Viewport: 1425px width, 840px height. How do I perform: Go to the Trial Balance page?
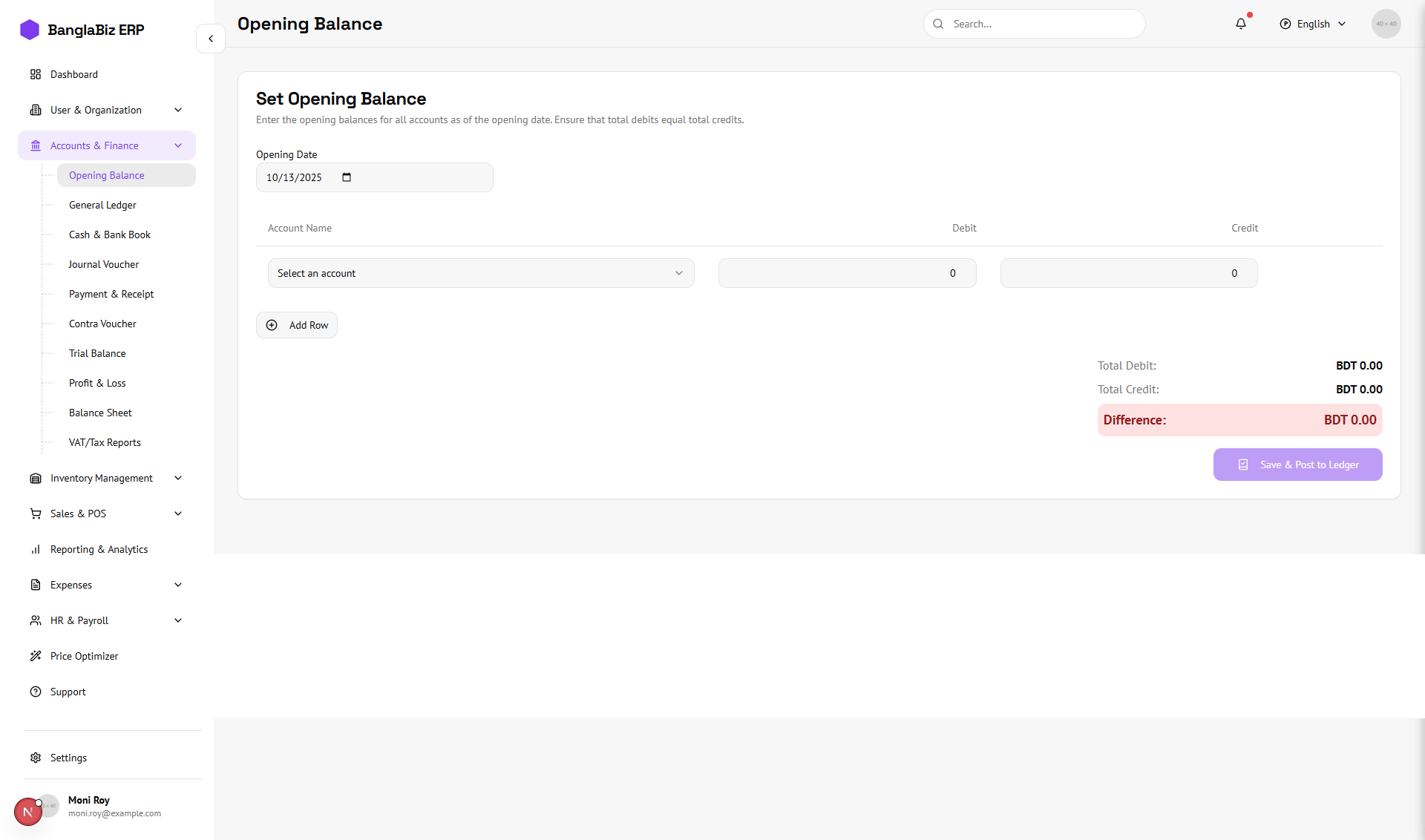click(x=97, y=353)
